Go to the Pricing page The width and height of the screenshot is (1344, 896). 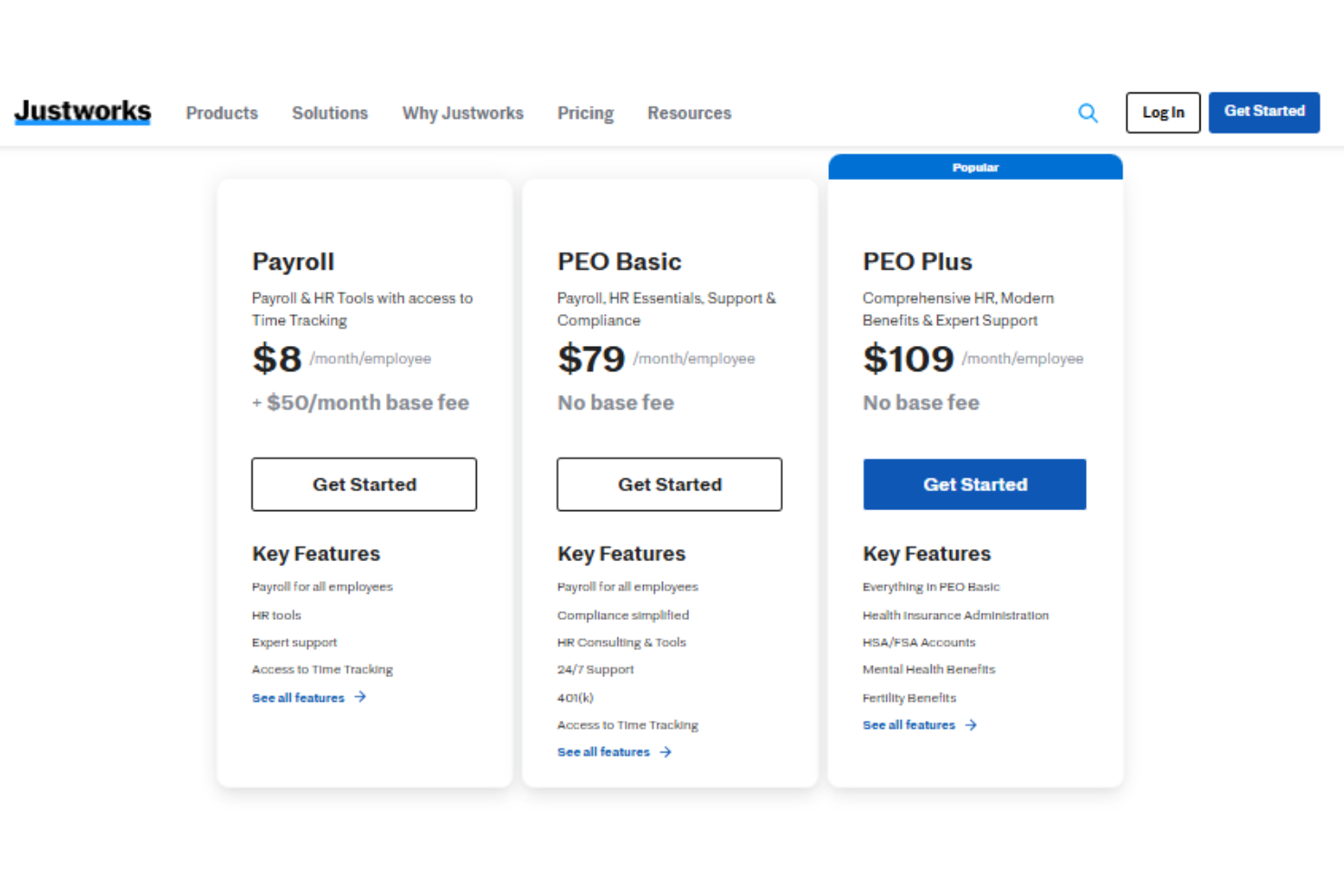[586, 113]
